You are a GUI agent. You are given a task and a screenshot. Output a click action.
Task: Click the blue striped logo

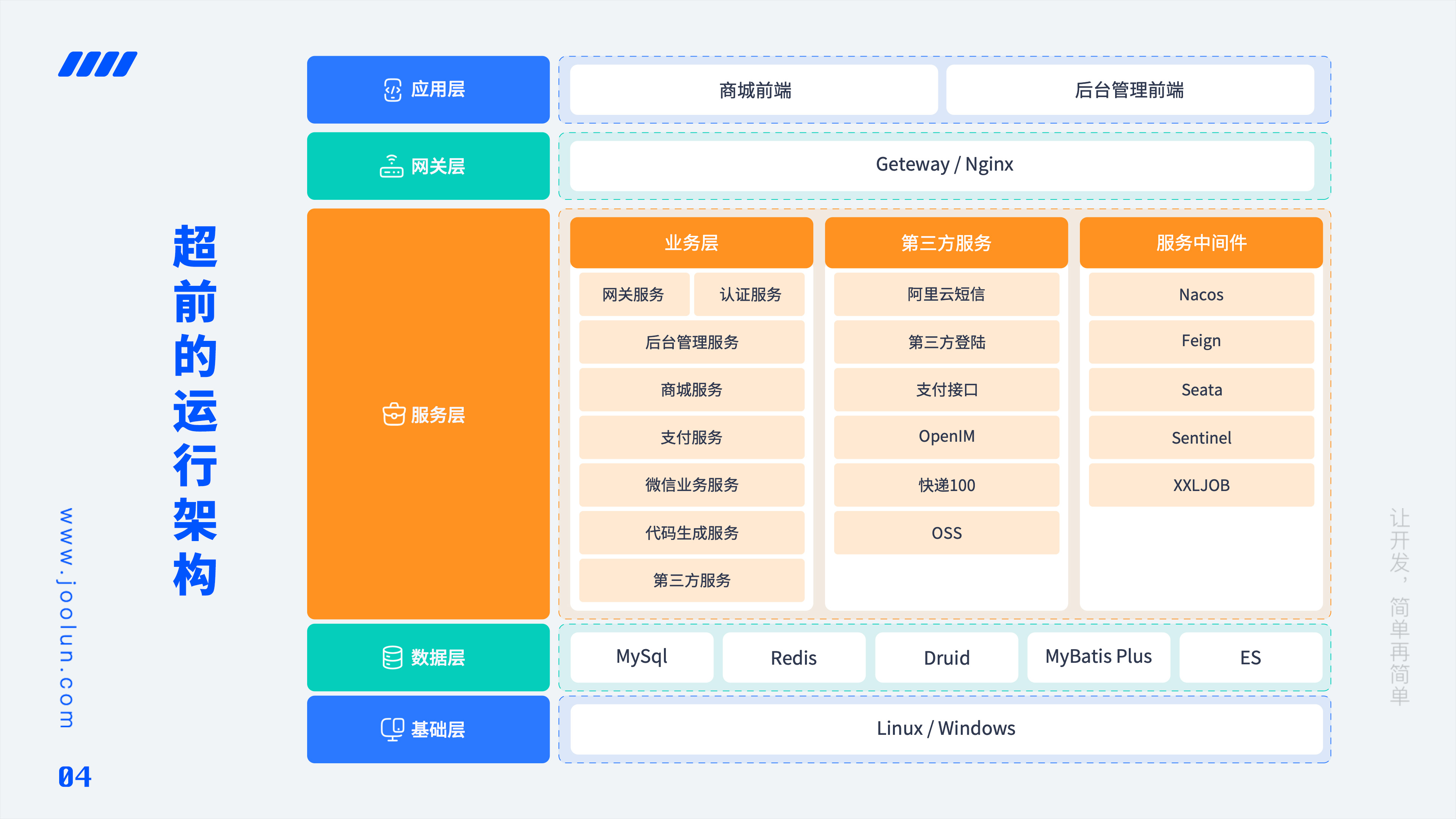pos(98,64)
